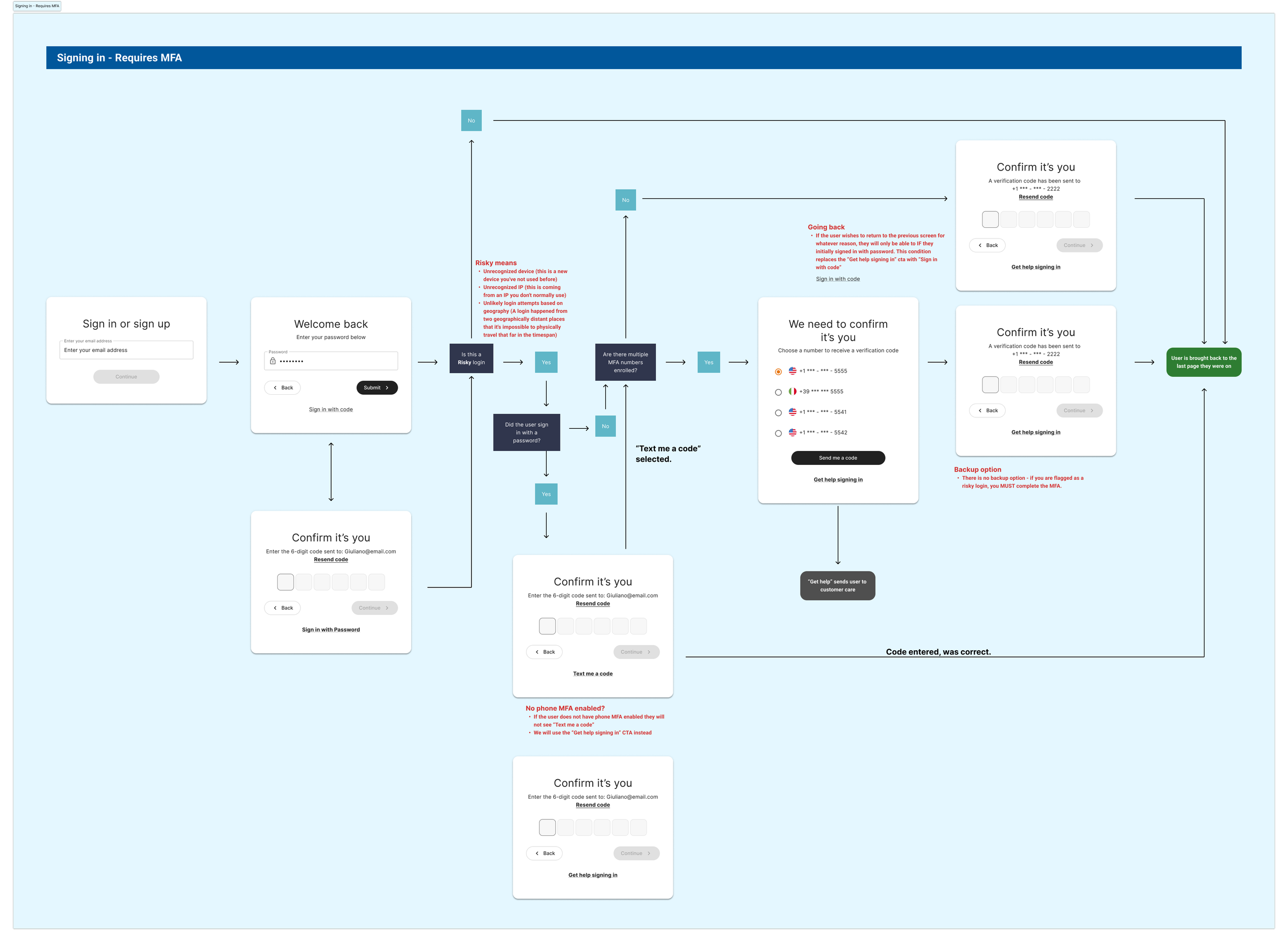This screenshot has height=942, width=1288.
Task: Click the US flag beside number ending 5541
Action: (x=792, y=412)
